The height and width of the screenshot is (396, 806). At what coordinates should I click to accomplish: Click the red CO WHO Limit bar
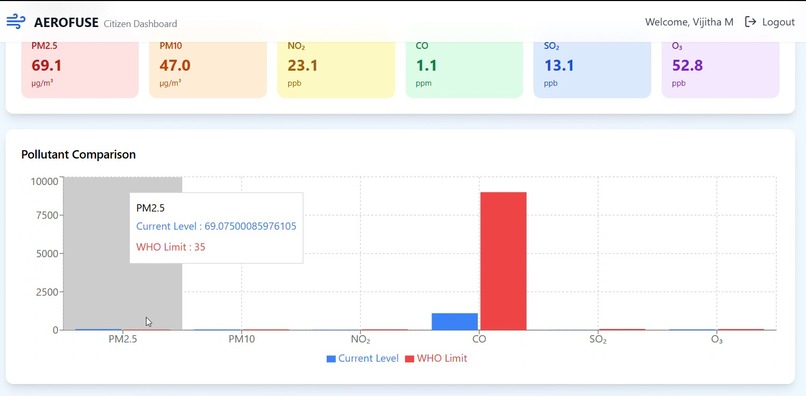pos(503,261)
